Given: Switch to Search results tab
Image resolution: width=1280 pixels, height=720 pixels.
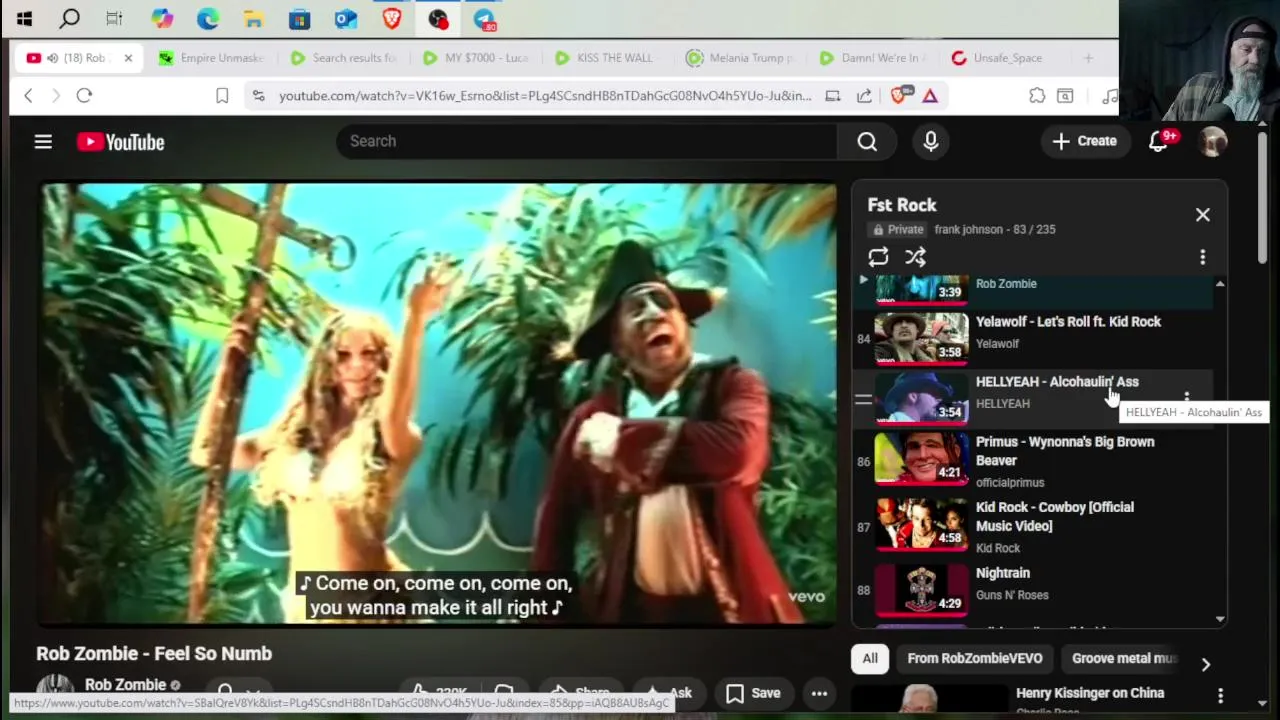Looking at the screenshot, I should pyautogui.click(x=343, y=58).
